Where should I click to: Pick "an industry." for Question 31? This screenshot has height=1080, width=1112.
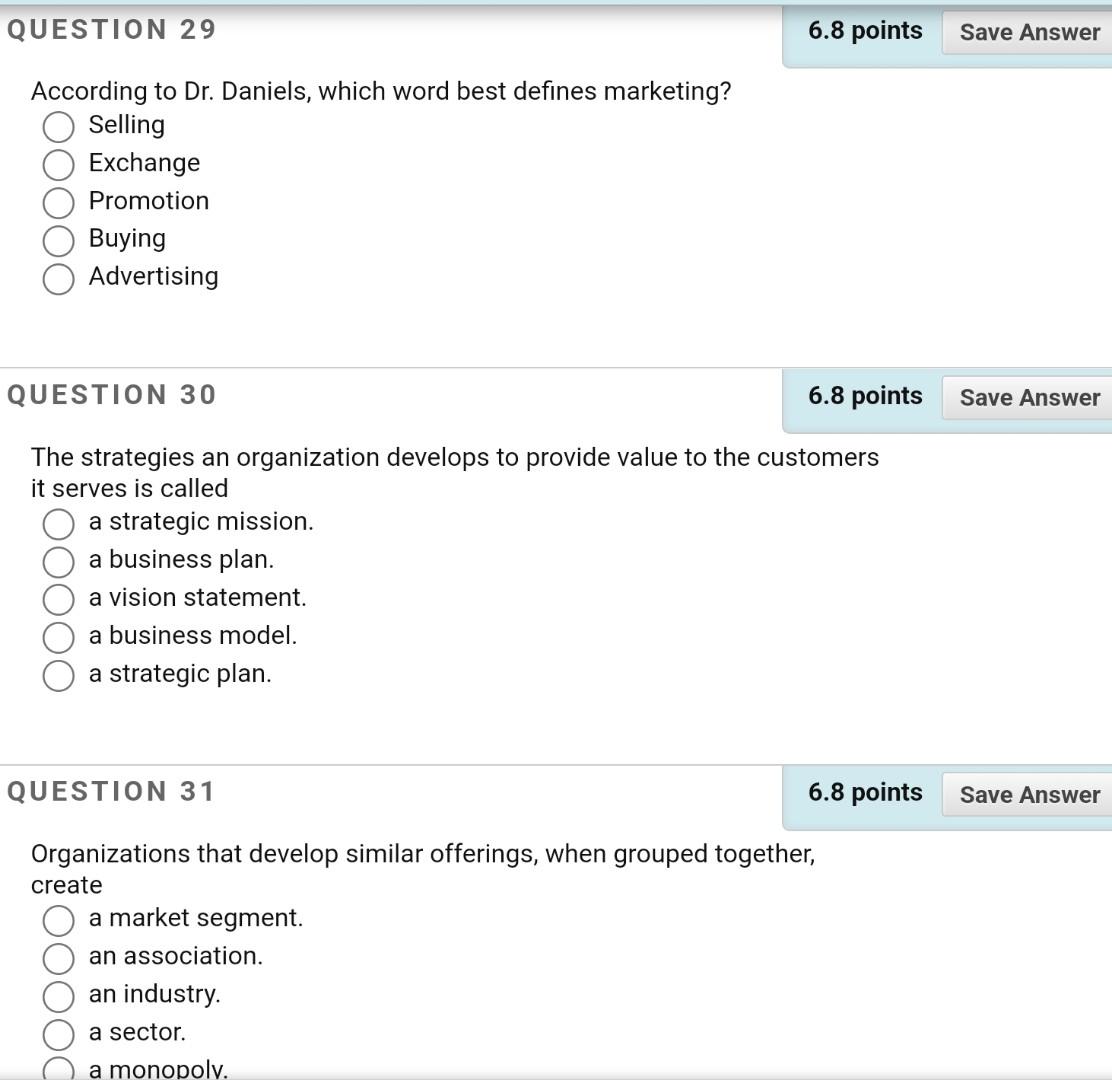point(58,997)
